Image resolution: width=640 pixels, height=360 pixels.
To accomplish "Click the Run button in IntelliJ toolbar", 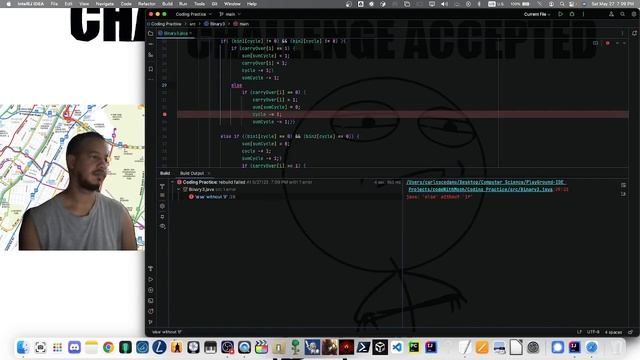I will click(x=560, y=14).
